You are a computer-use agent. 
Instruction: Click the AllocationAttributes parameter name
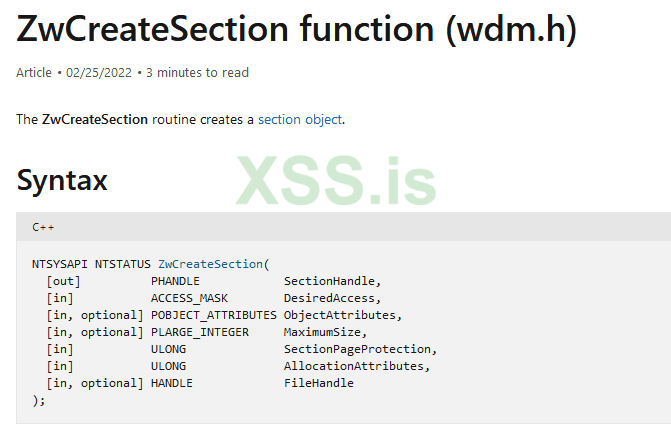353,366
